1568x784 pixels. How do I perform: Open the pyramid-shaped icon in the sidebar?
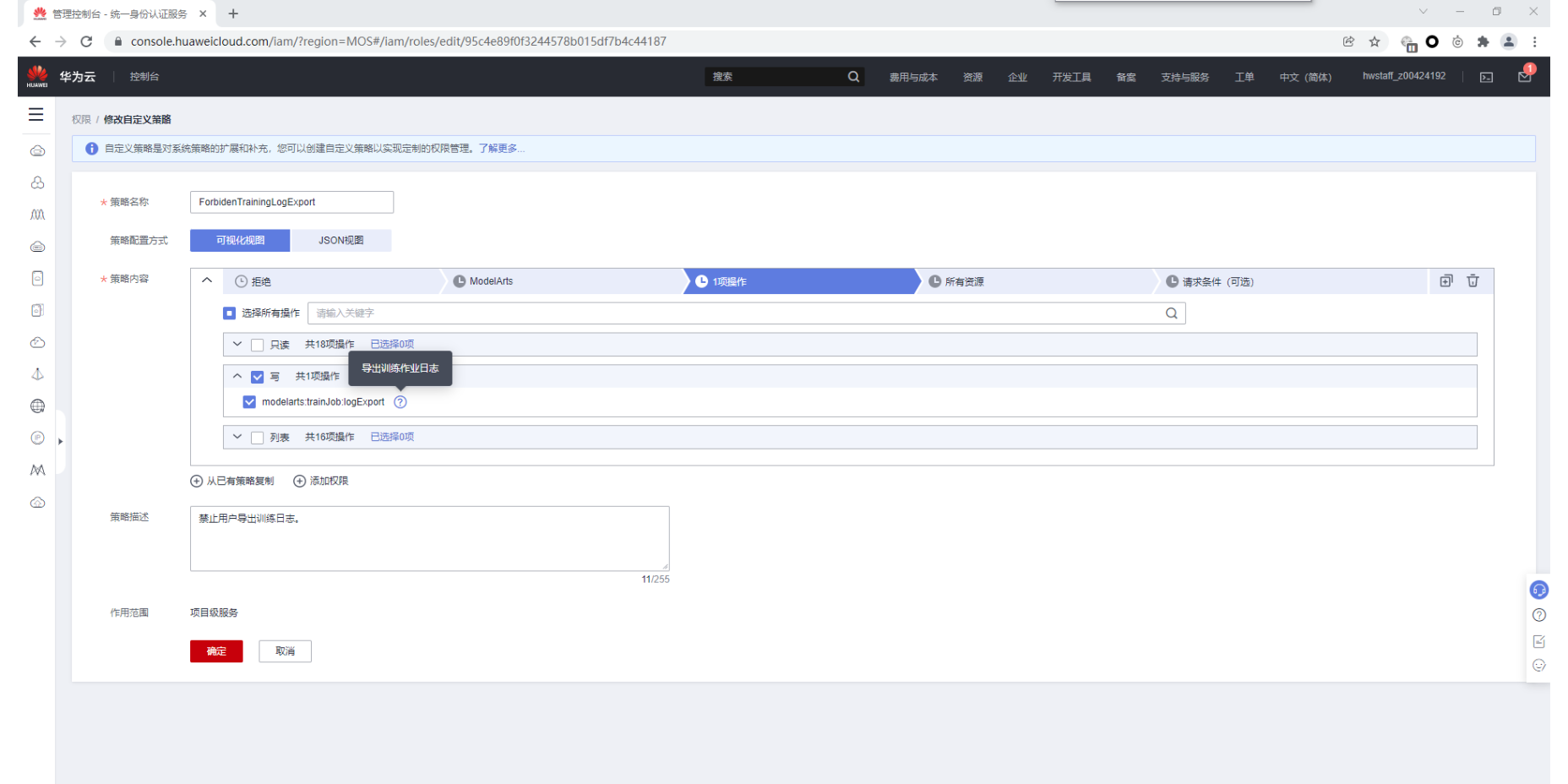coord(37,374)
